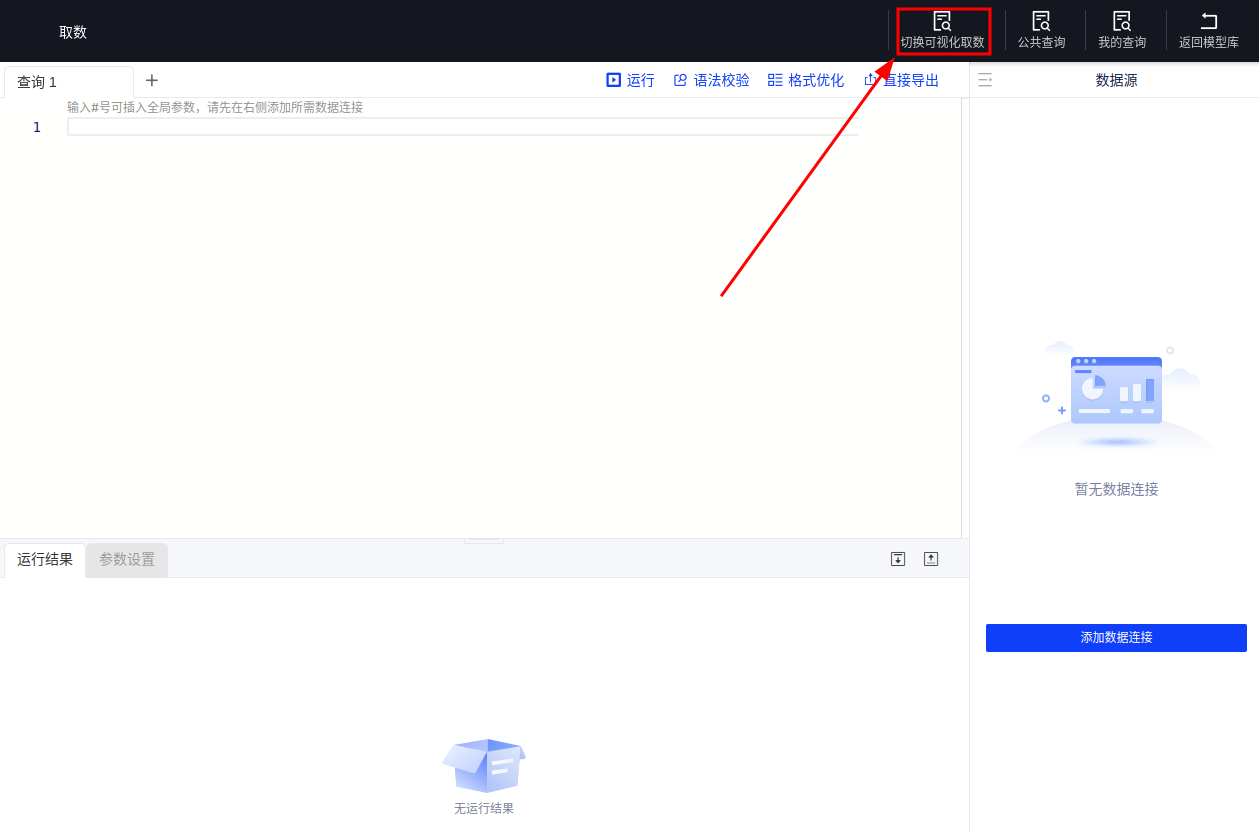Apply 格式优化 to the SQL
The height and width of the screenshot is (832, 1259).
805,80
